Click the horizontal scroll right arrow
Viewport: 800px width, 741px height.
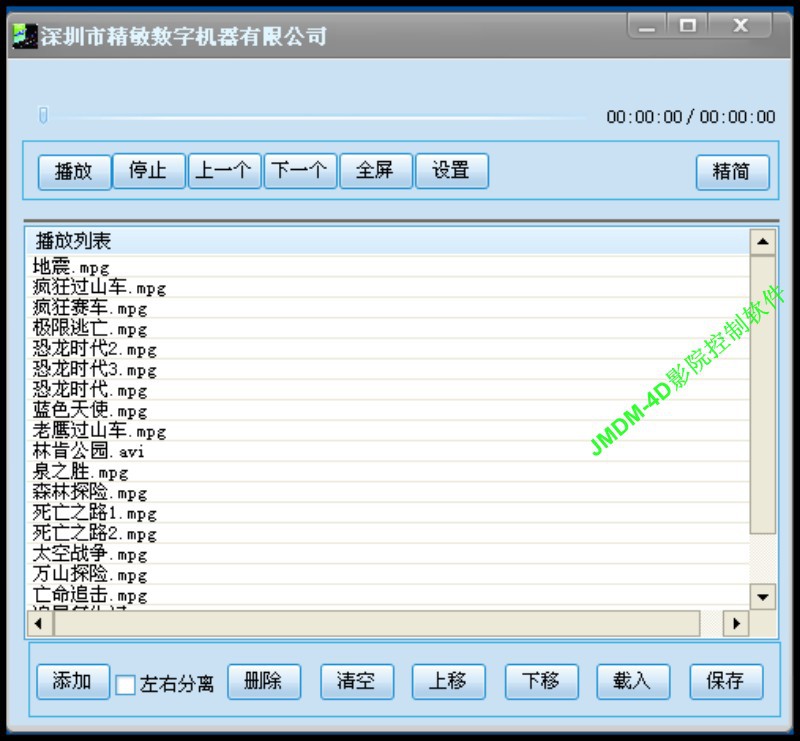click(737, 623)
